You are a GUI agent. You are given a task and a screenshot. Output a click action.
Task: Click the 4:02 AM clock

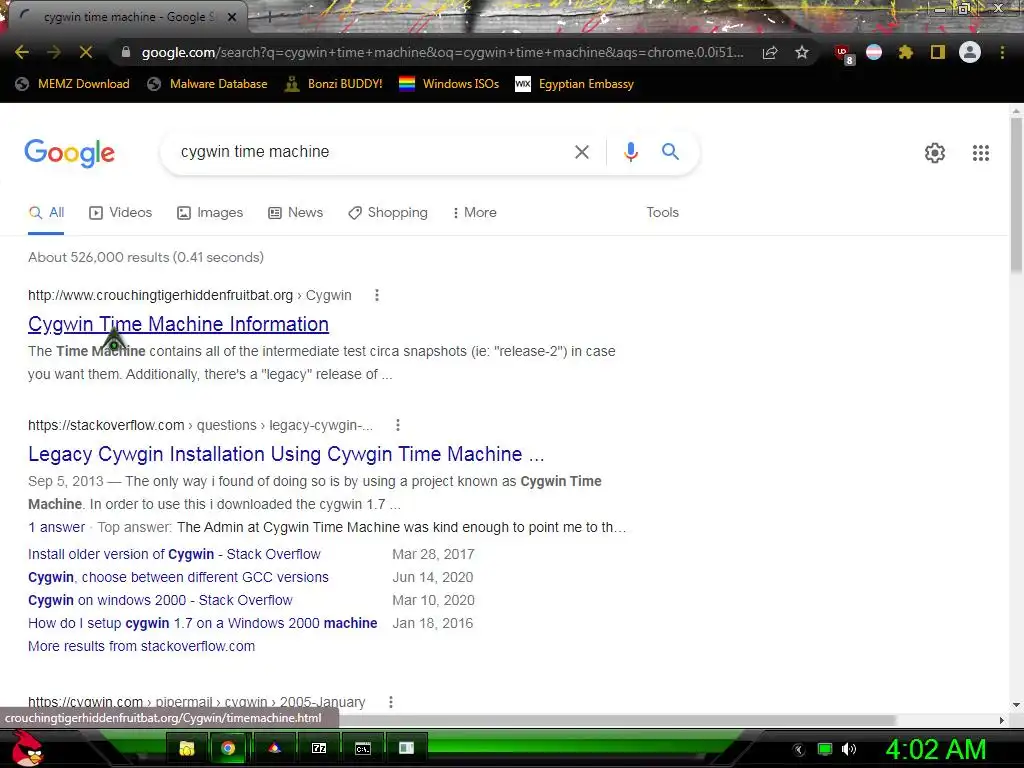point(936,750)
